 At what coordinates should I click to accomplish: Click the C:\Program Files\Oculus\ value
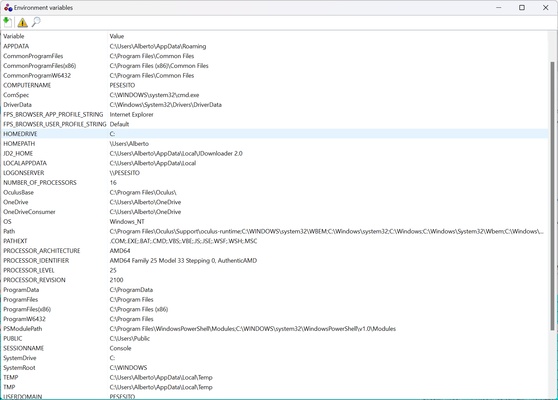click(143, 192)
